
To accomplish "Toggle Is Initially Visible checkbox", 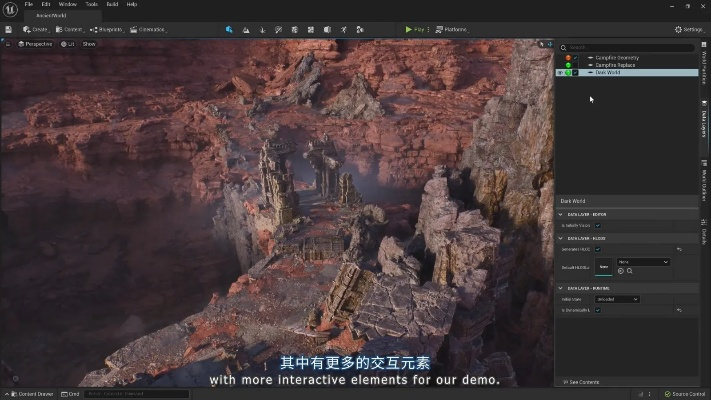I will tap(598, 225).
